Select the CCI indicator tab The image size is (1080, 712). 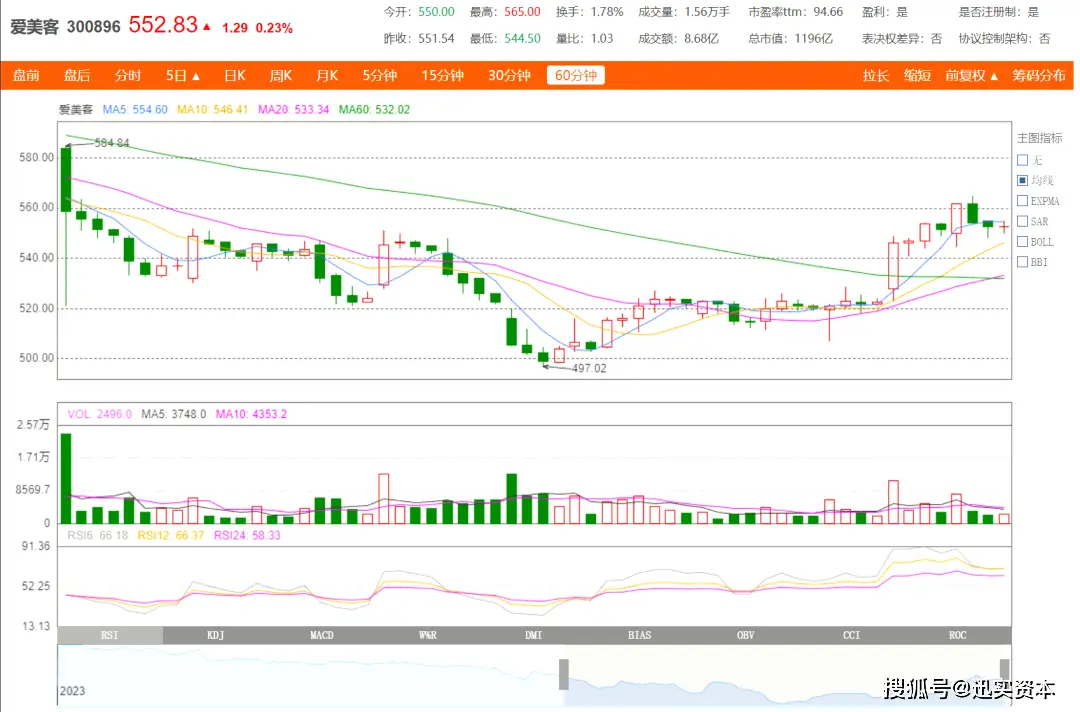(x=852, y=635)
